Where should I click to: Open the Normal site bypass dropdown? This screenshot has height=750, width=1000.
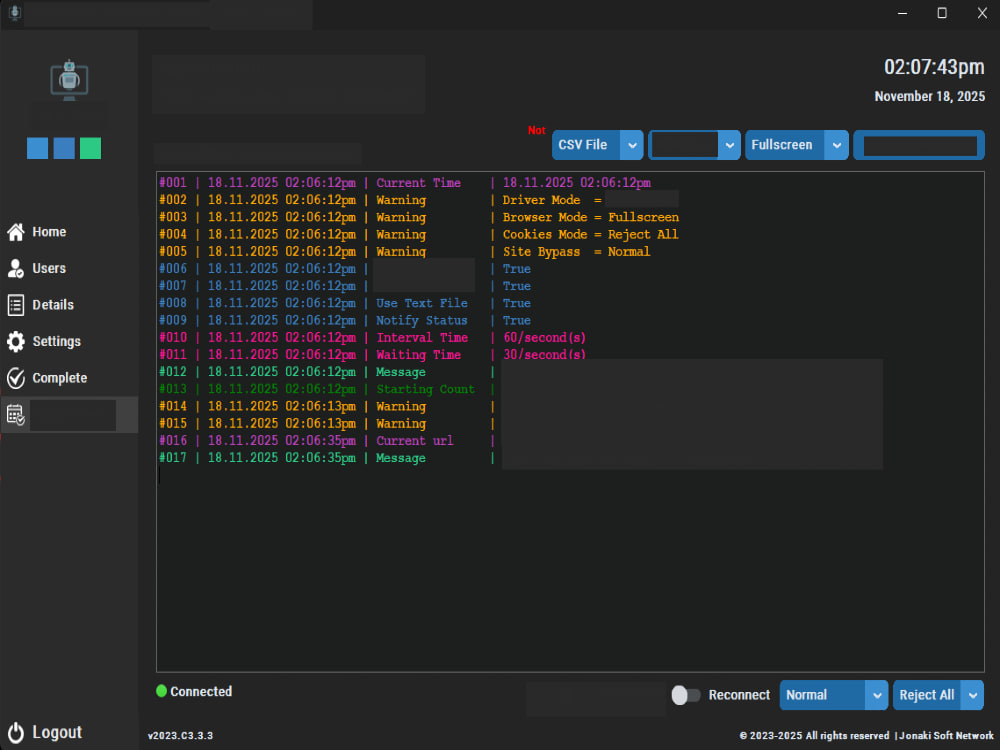pyautogui.click(x=834, y=695)
